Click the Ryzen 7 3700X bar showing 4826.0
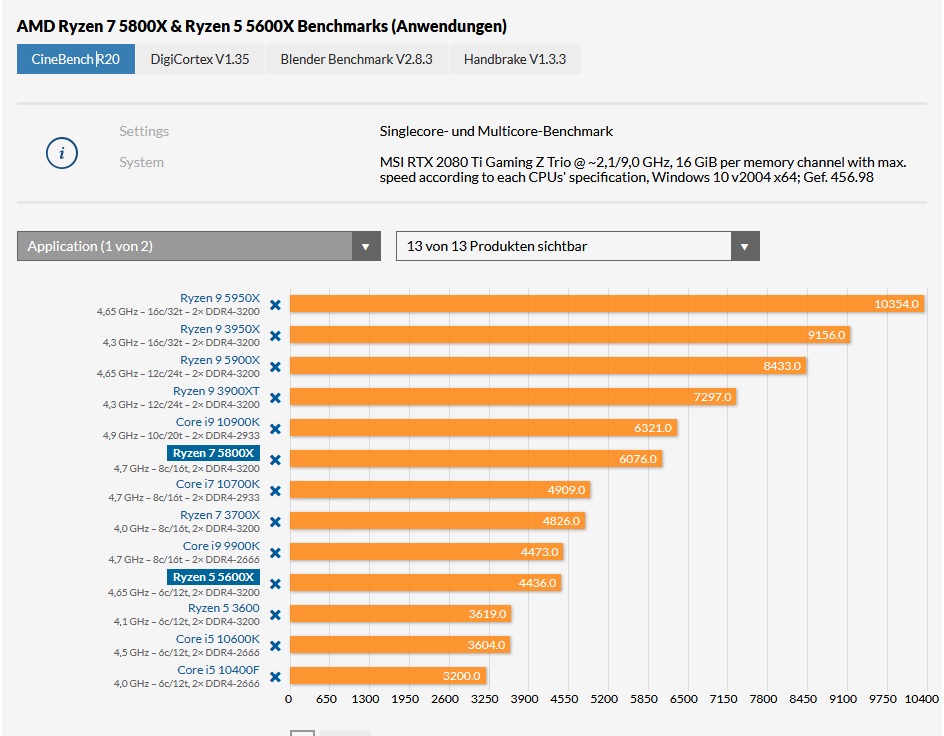This screenshot has height=736, width=944. tap(438, 521)
